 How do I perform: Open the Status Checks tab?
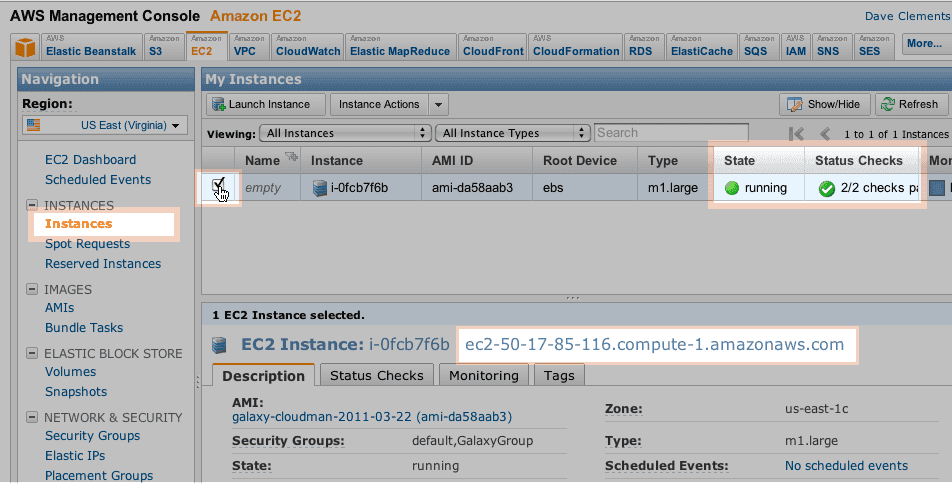tap(377, 375)
